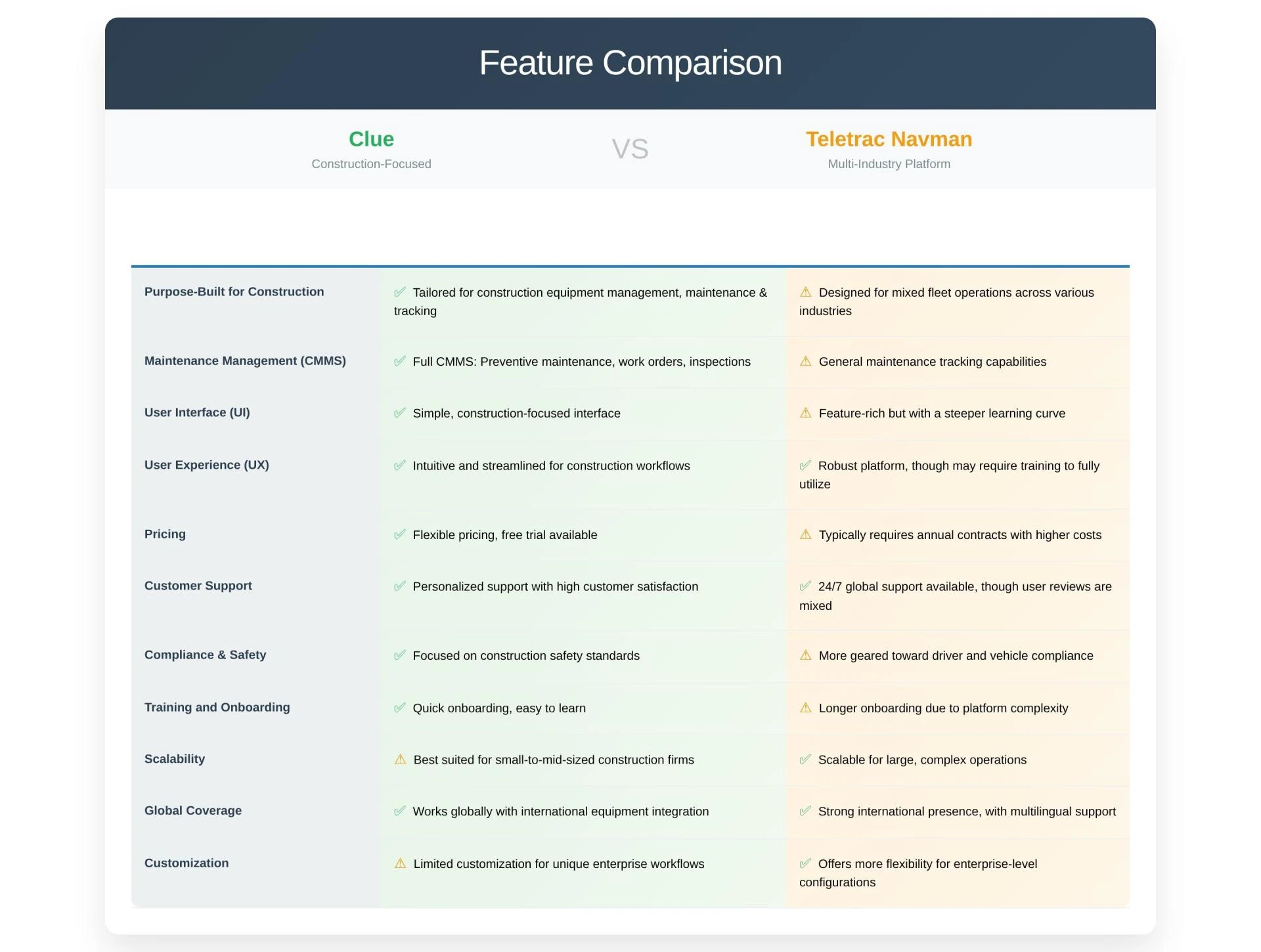1261x952 pixels.
Task: Click the Compliance & Safety row label
Action: [206, 655]
